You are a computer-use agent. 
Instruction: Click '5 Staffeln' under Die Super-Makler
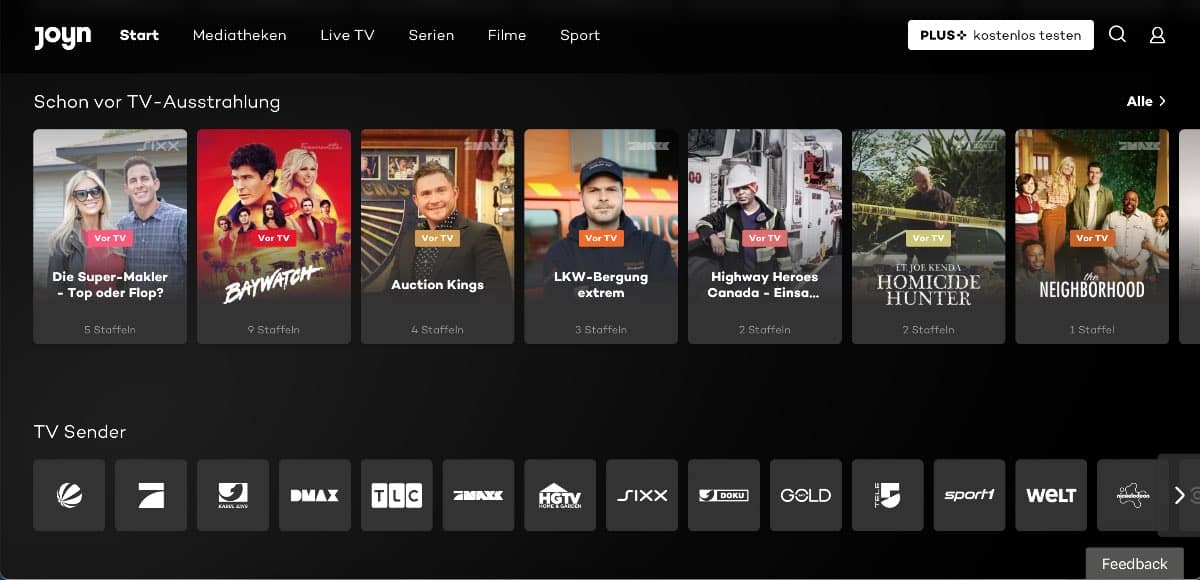tap(110, 329)
